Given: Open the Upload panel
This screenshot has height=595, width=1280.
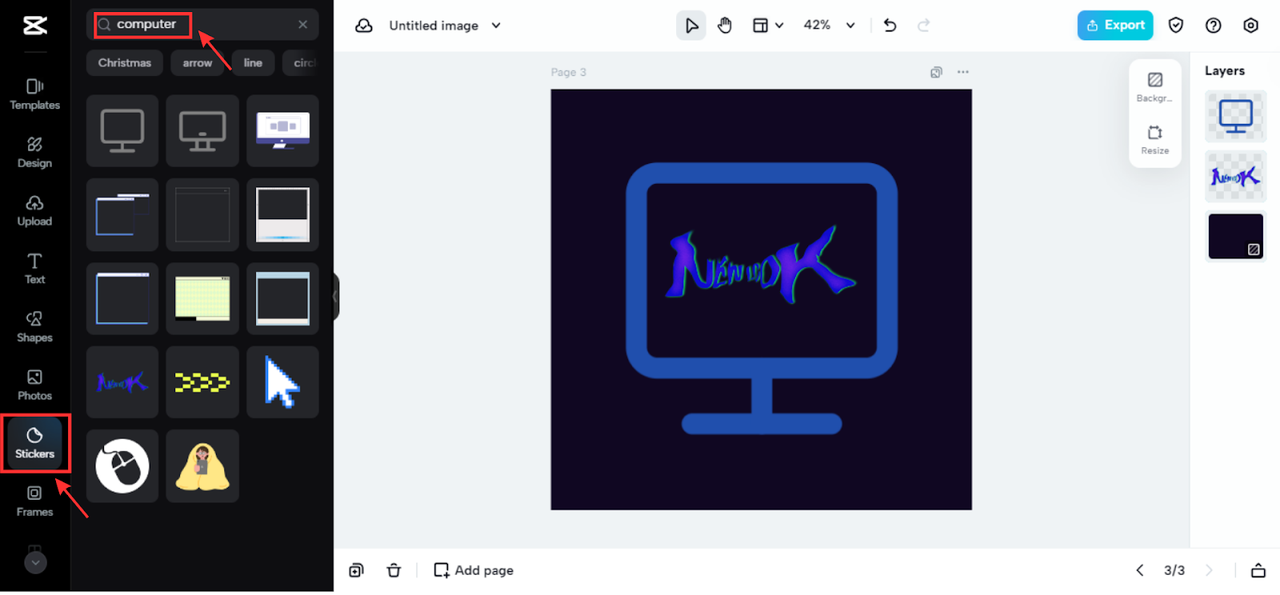Looking at the screenshot, I should click(34, 210).
